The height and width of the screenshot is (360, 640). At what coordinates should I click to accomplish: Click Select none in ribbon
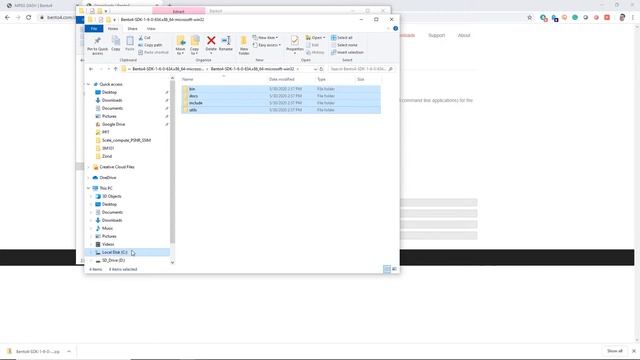344,45
